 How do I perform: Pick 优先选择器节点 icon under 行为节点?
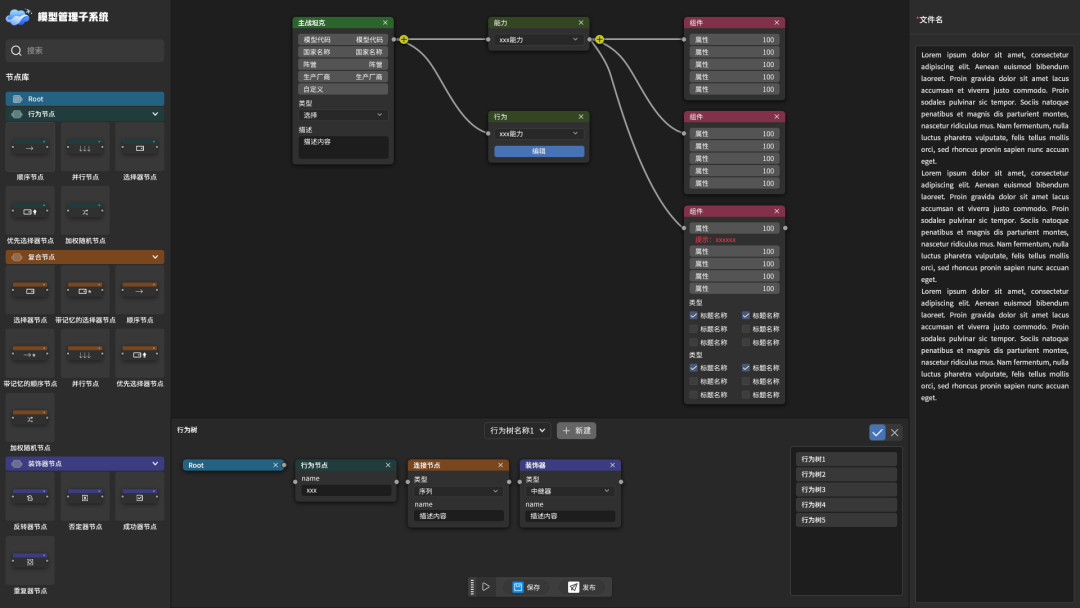[30, 211]
